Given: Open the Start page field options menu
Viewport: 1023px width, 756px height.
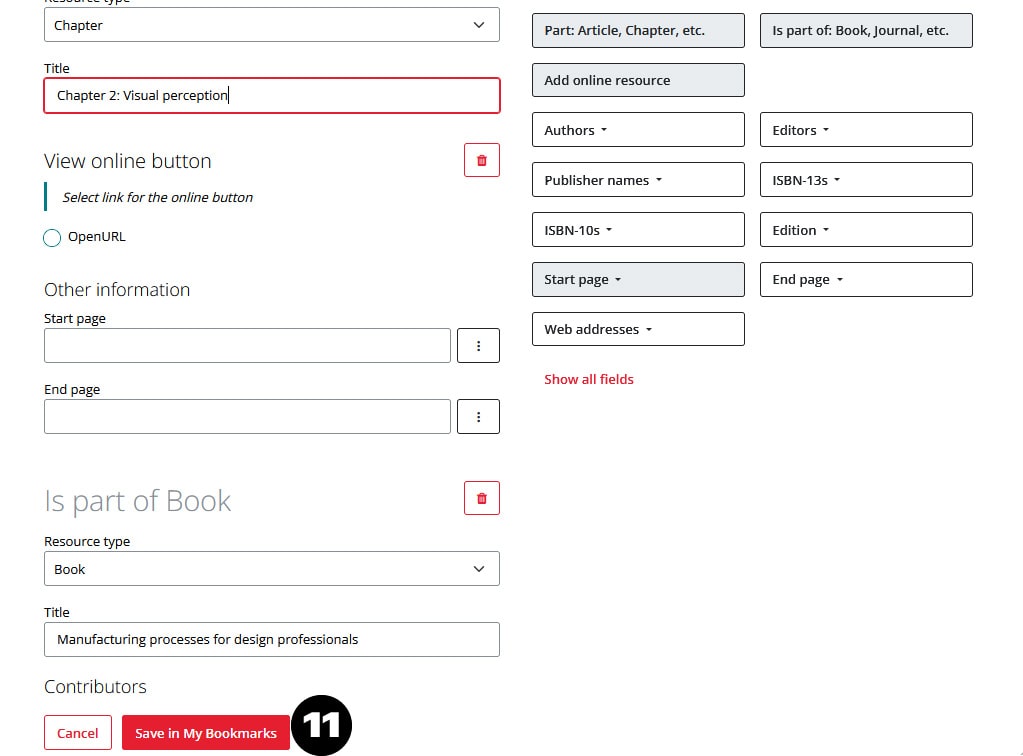Looking at the screenshot, I should (x=478, y=346).
